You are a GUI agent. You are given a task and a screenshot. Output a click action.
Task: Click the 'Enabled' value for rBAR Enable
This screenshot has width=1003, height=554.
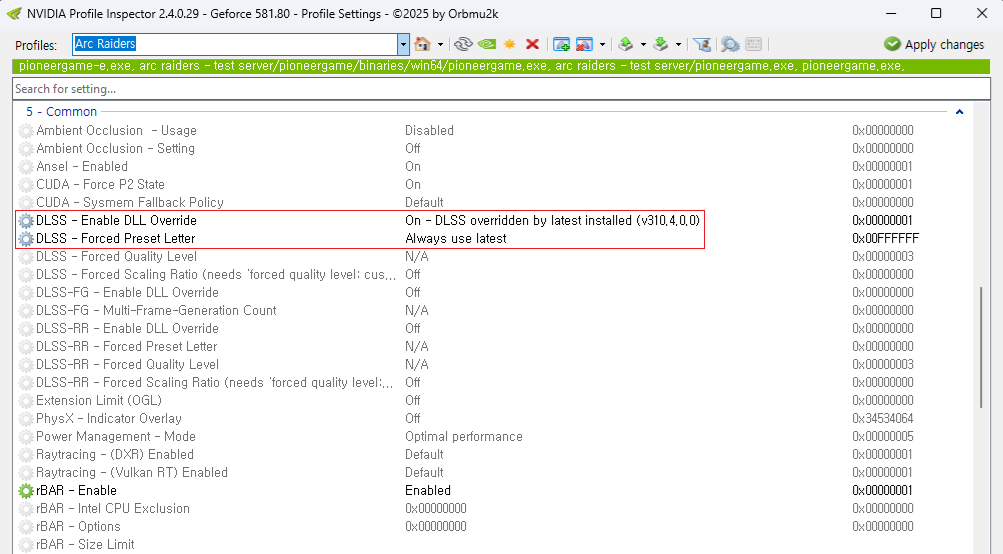(x=428, y=491)
